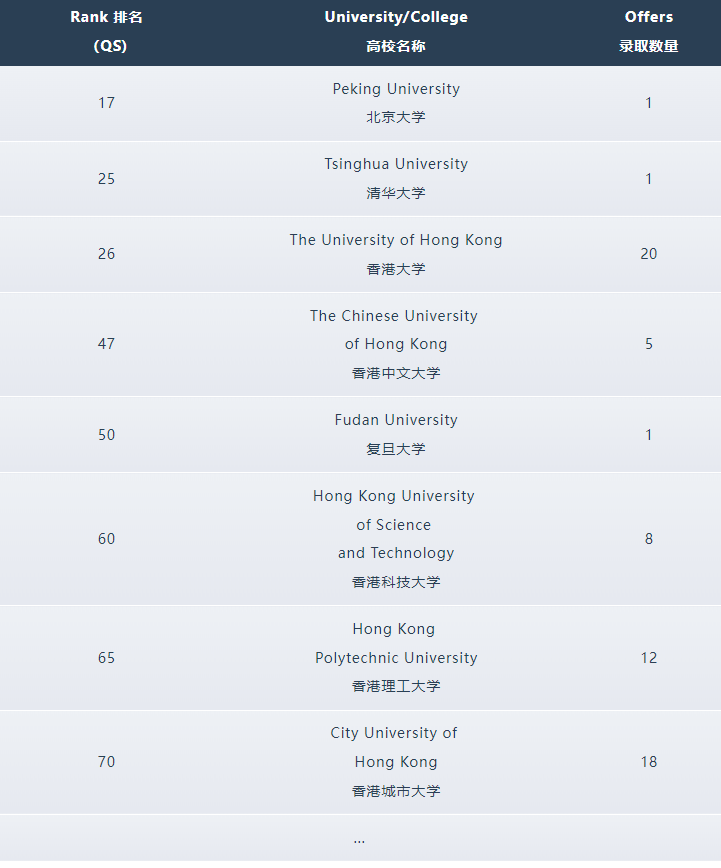Click the offers count 12

point(649,658)
